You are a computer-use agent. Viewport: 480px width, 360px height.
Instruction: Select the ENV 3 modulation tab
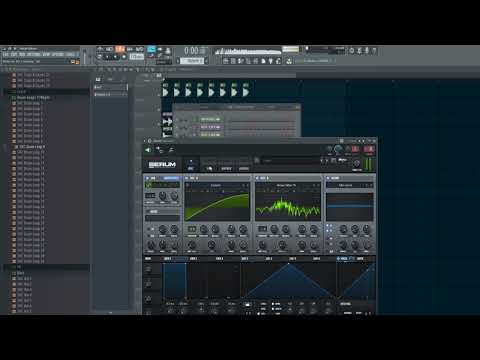[219, 259]
